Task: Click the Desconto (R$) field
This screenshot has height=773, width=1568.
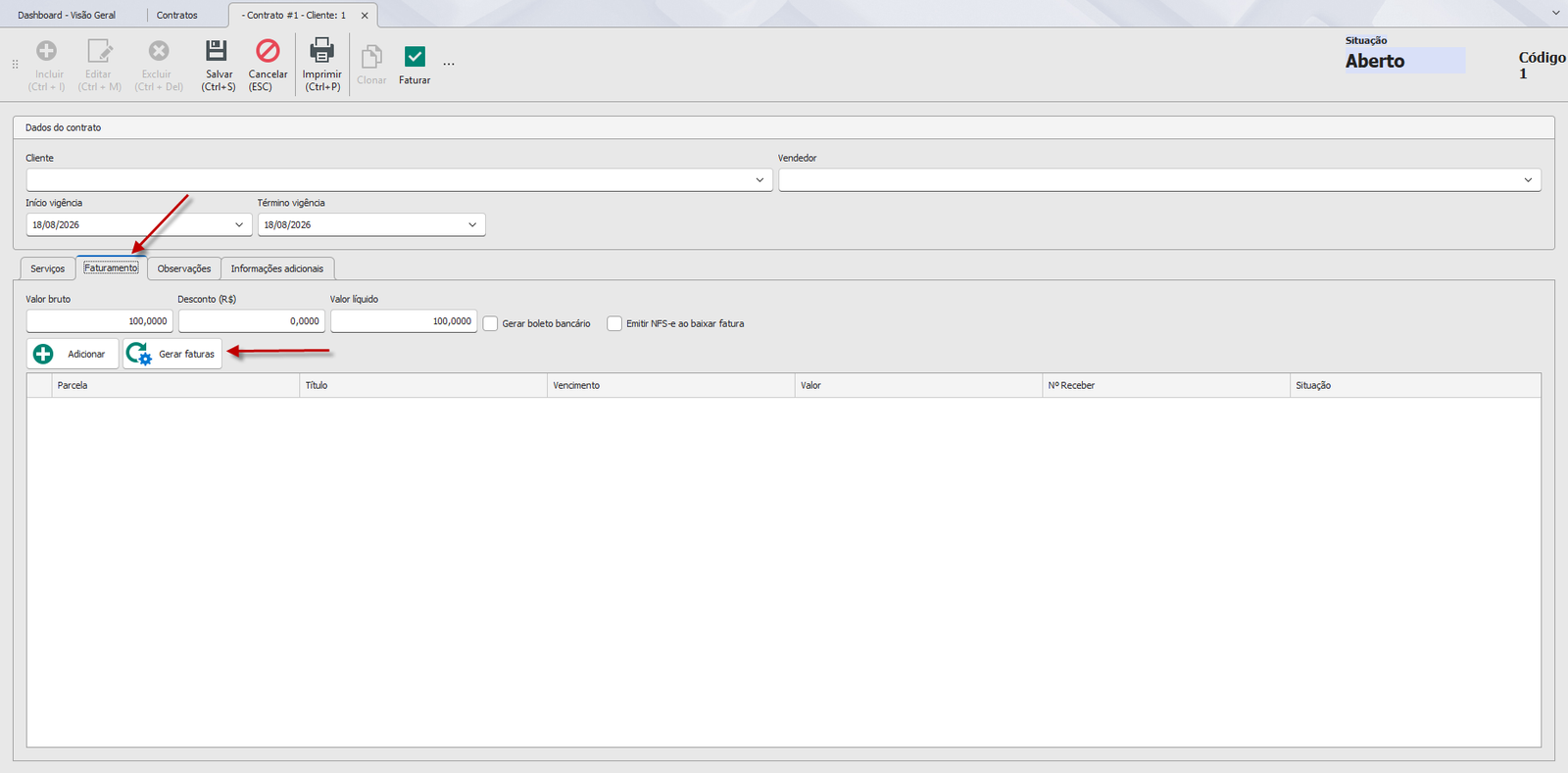Action: [x=252, y=321]
